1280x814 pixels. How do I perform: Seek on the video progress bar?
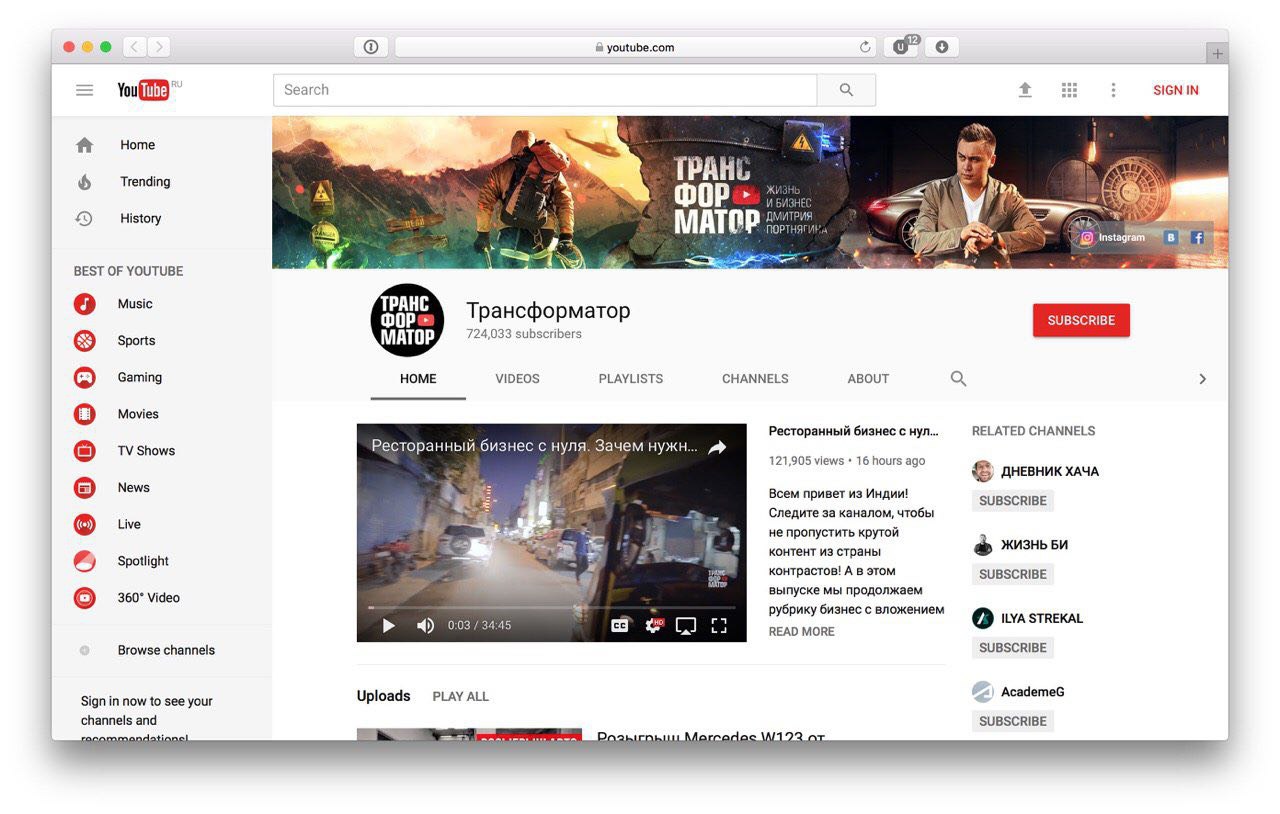click(x=552, y=607)
